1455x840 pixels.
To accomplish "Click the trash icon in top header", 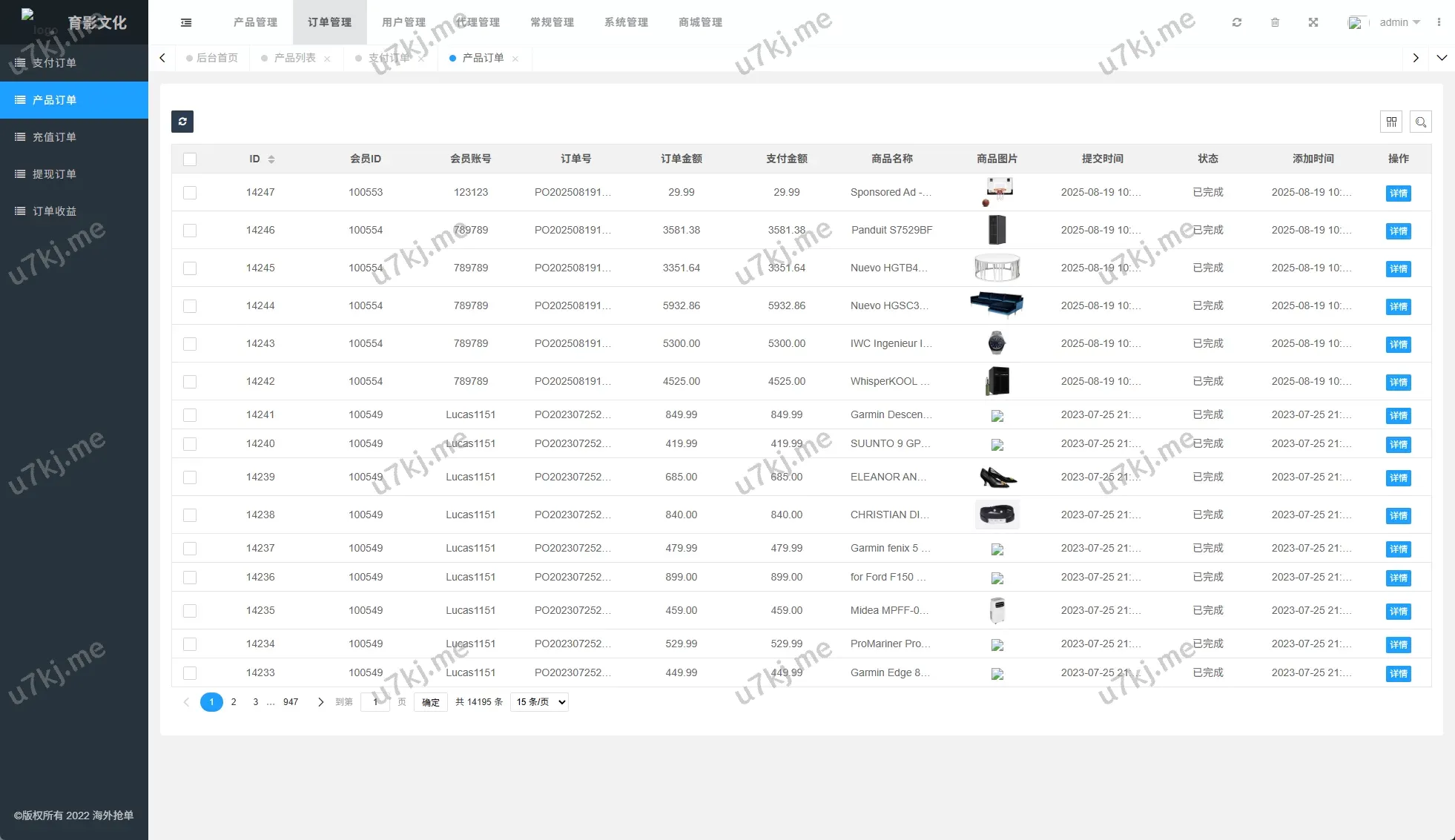I will (1275, 22).
